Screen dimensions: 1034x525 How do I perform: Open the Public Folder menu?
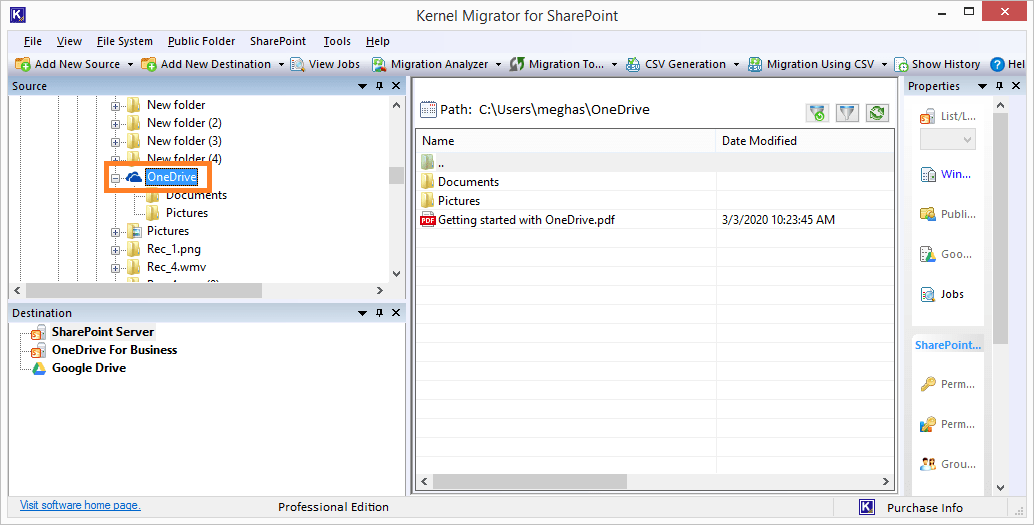tap(201, 41)
